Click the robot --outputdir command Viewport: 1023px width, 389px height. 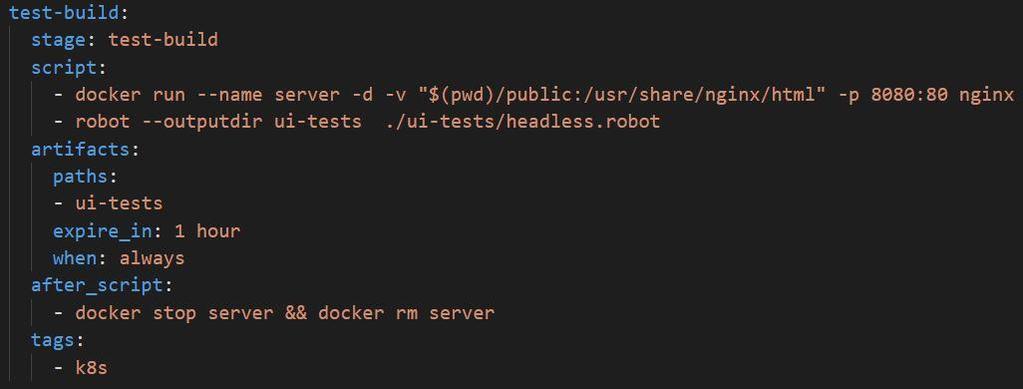pos(169,122)
